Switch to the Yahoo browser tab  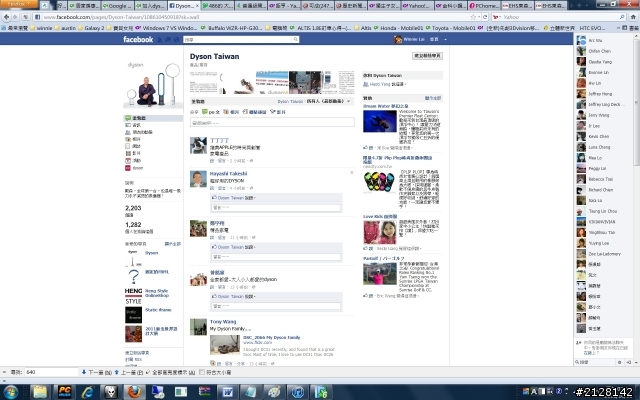(x=416, y=6)
